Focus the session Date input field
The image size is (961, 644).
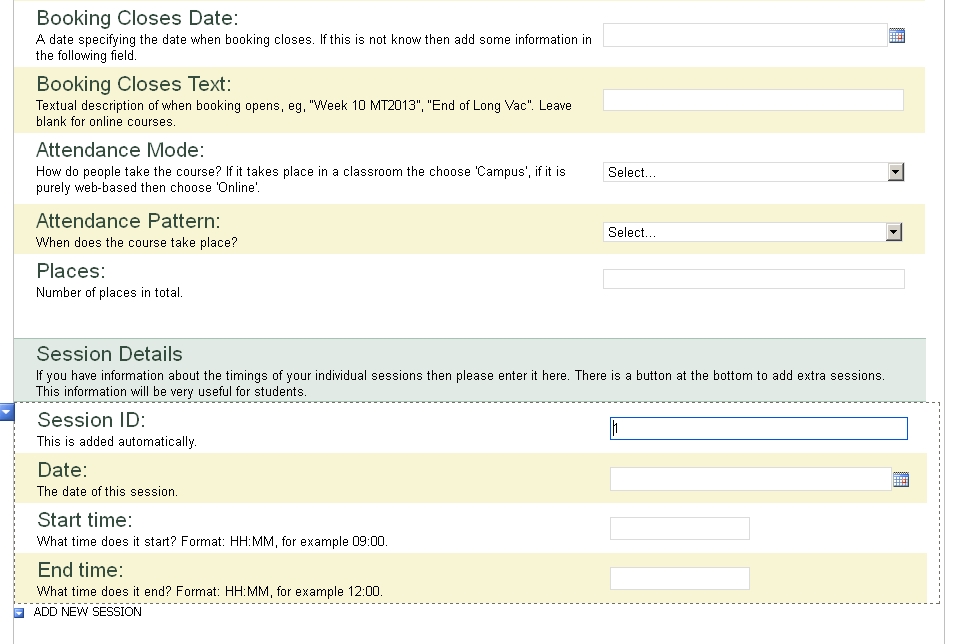tap(749, 479)
